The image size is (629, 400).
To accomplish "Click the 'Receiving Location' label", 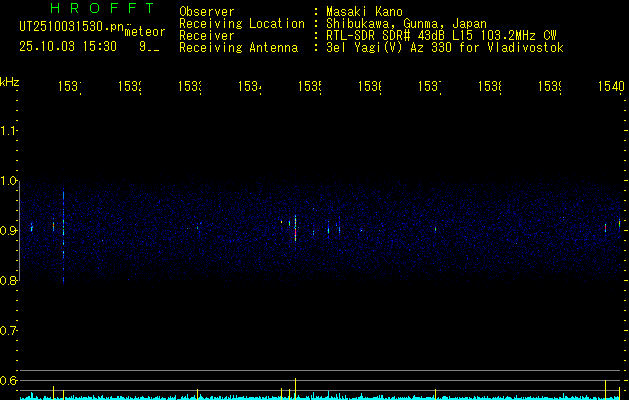I will 242,24.
